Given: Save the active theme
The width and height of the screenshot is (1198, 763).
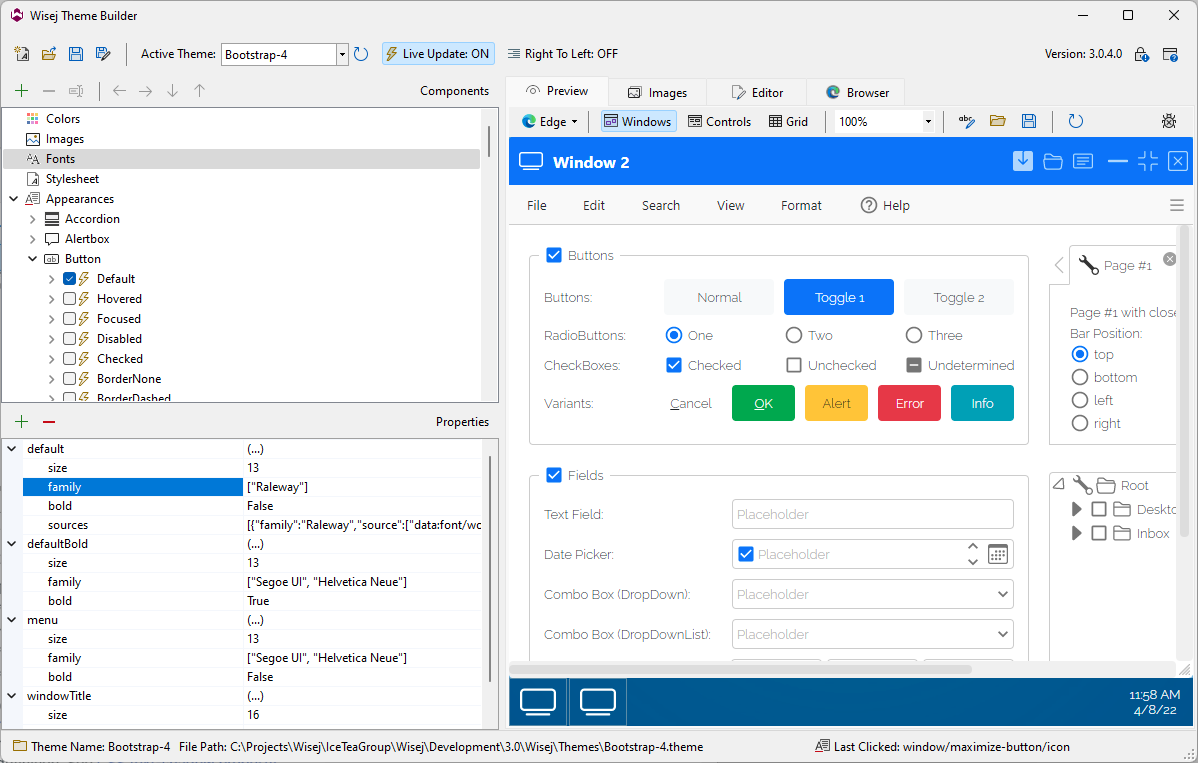Looking at the screenshot, I should (x=76, y=53).
